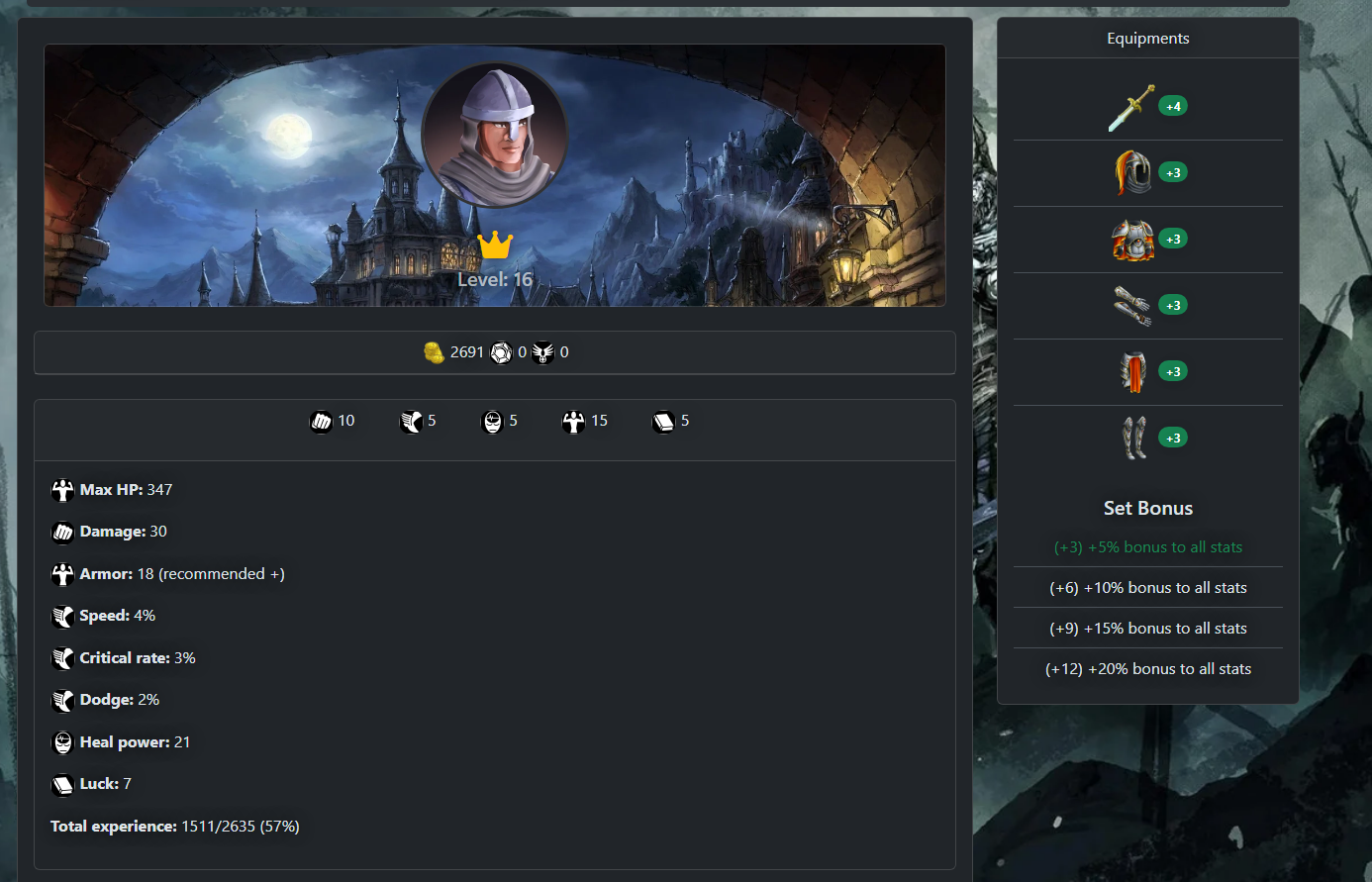
Task: Click the mask icon next to Heal power
Action: click(x=62, y=742)
